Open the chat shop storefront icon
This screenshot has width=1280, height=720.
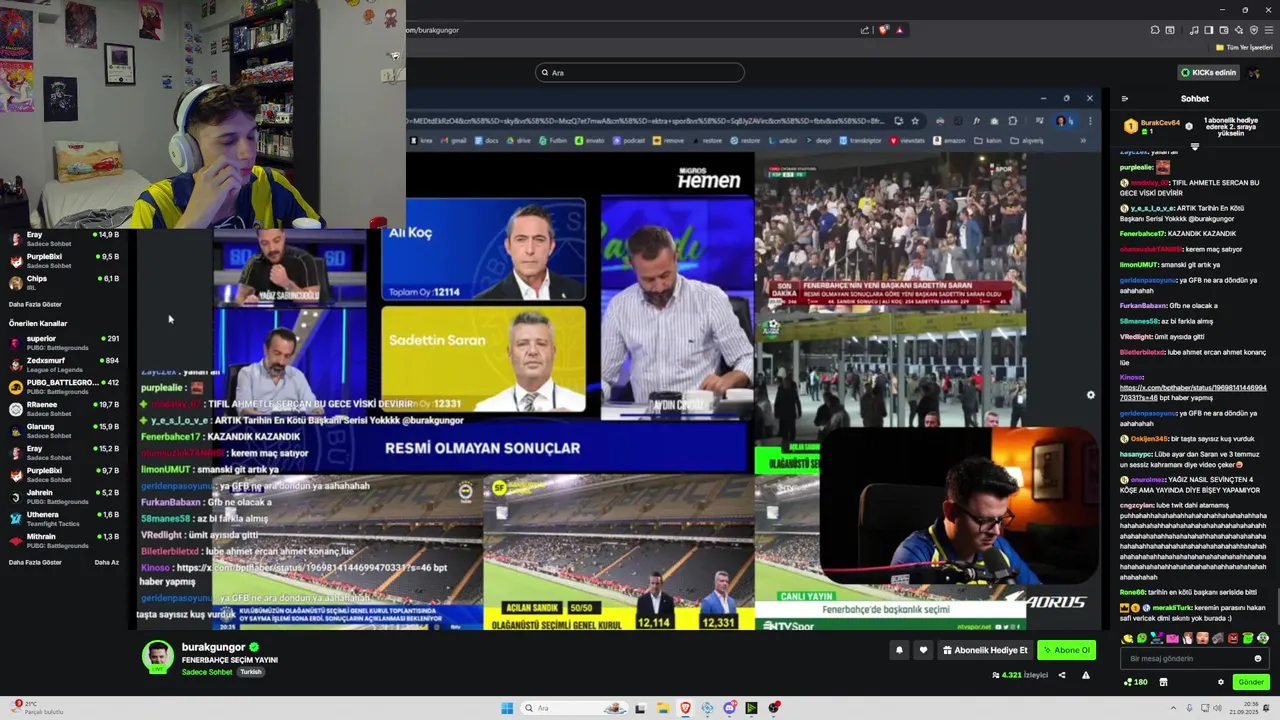click(x=1163, y=682)
